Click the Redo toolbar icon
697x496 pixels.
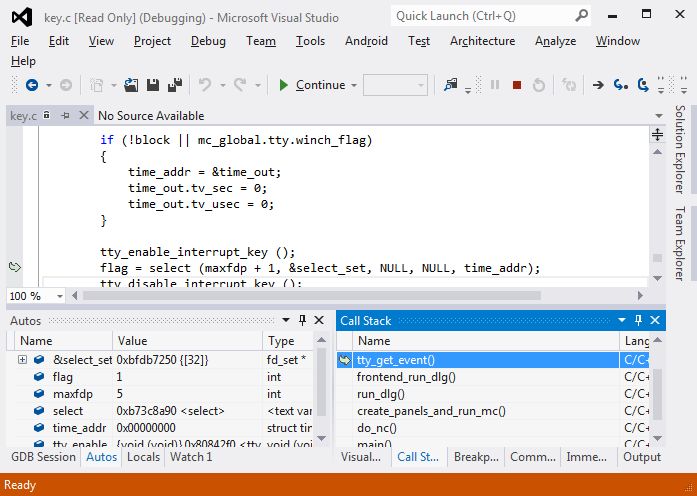(x=240, y=84)
